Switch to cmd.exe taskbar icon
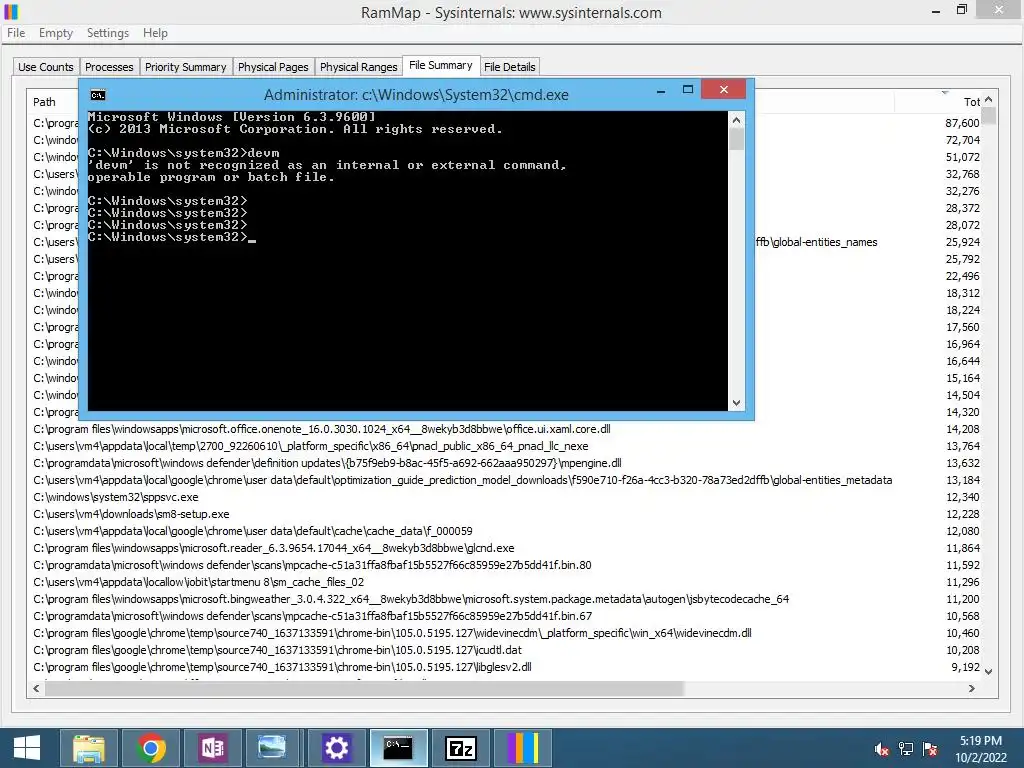This screenshot has height=768, width=1024. pyautogui.click(x=398, y=748)
